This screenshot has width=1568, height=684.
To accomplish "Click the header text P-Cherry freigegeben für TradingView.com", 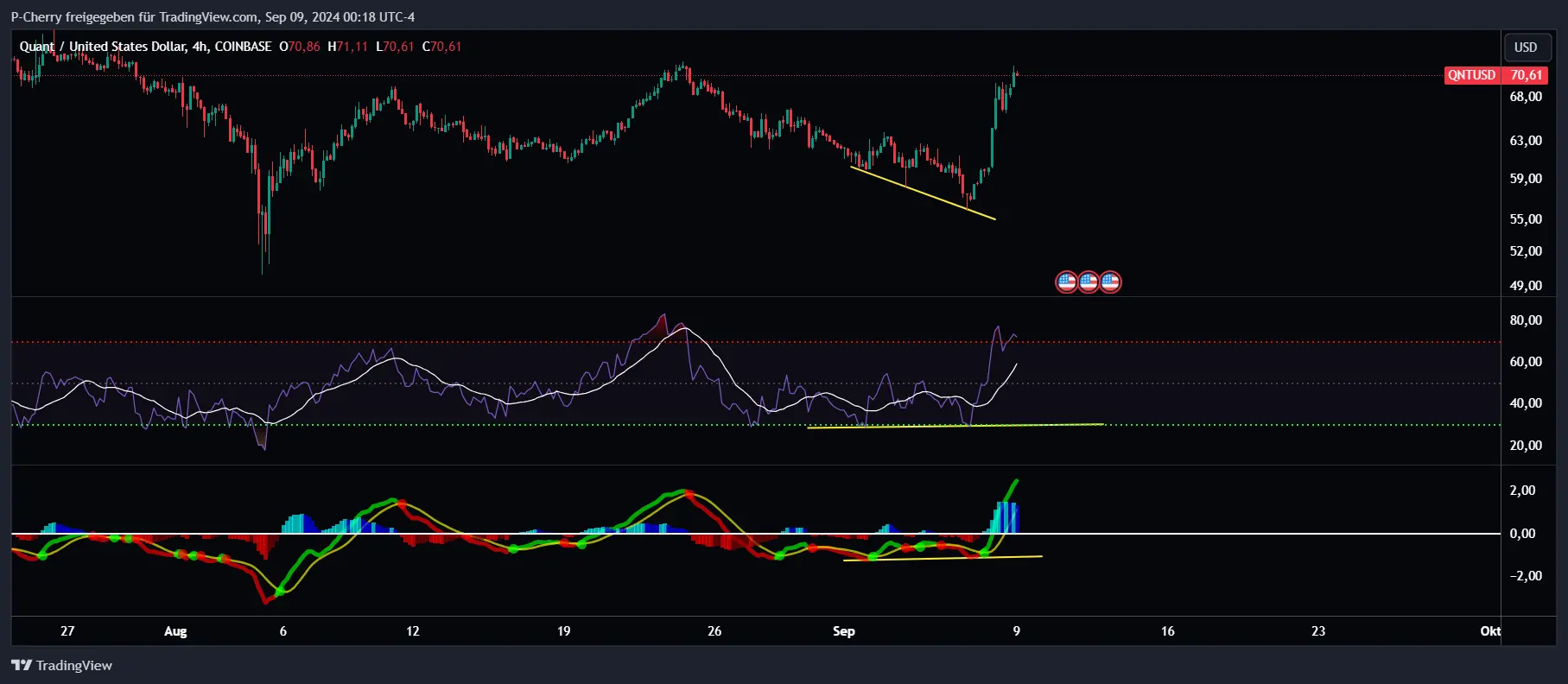I will pos(134,17).
